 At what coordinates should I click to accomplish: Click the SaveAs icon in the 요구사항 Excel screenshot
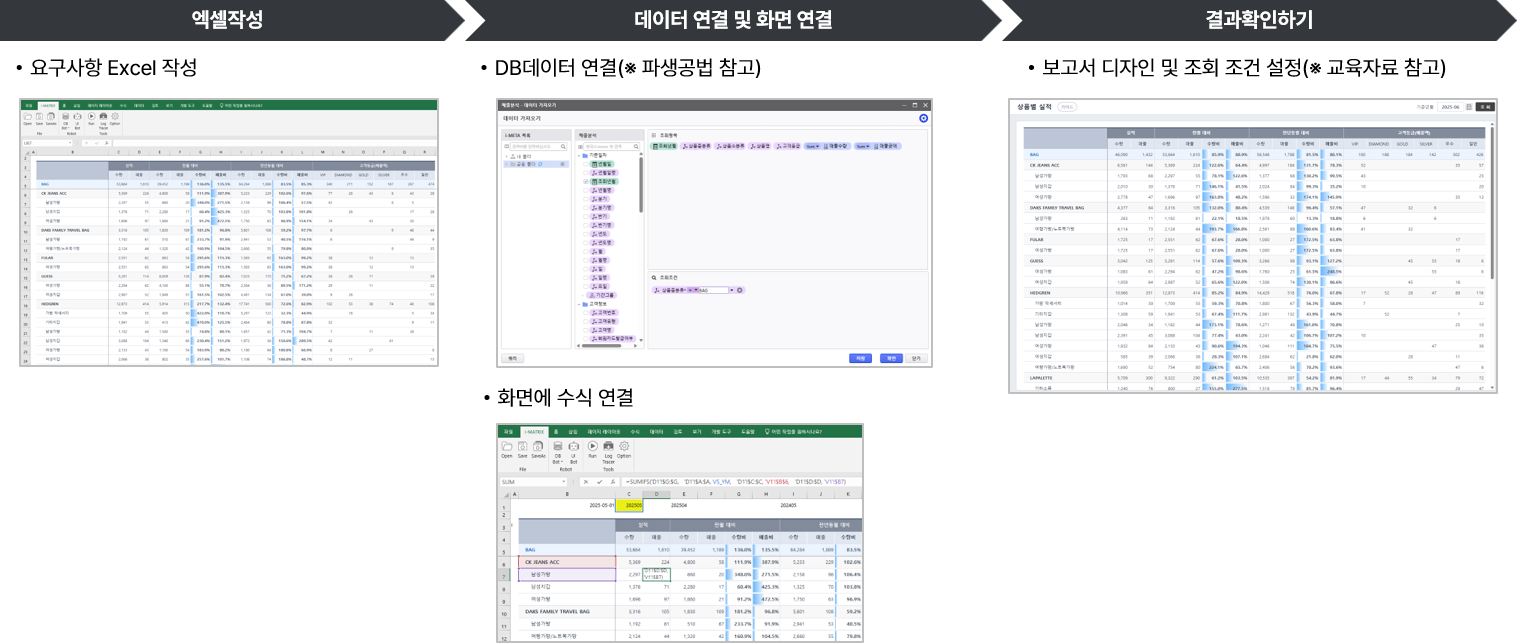click(51, 116)
